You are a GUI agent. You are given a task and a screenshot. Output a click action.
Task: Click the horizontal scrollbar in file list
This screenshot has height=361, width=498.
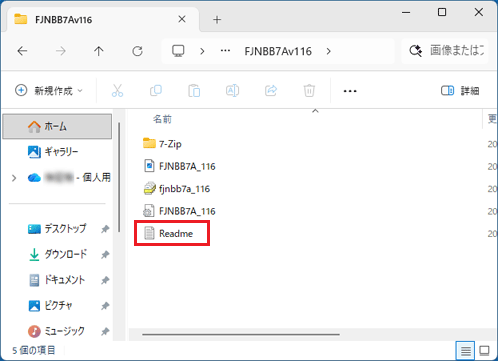[241, 334]
